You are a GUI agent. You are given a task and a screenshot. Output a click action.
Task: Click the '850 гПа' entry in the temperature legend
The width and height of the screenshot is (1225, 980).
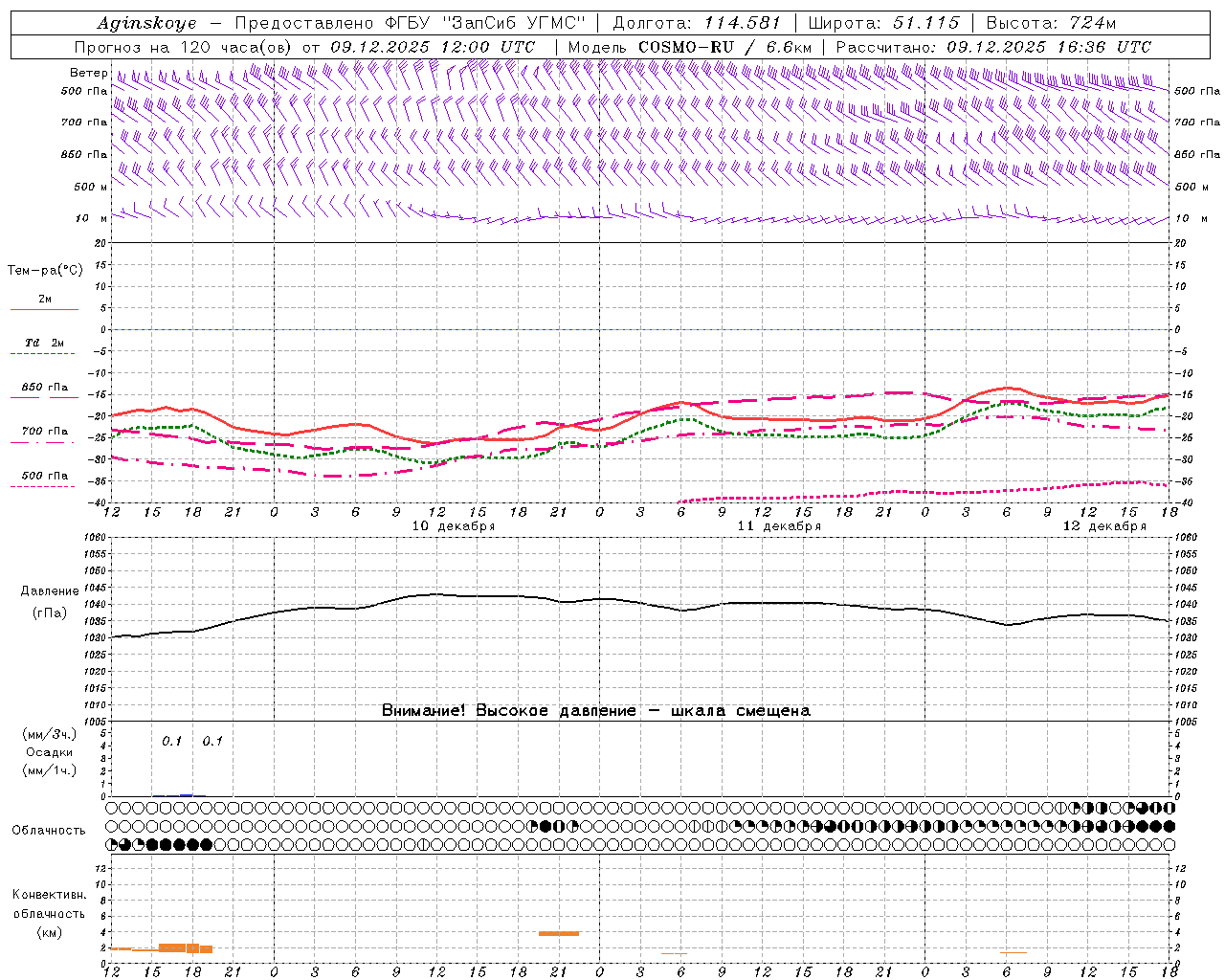(45, 388)
